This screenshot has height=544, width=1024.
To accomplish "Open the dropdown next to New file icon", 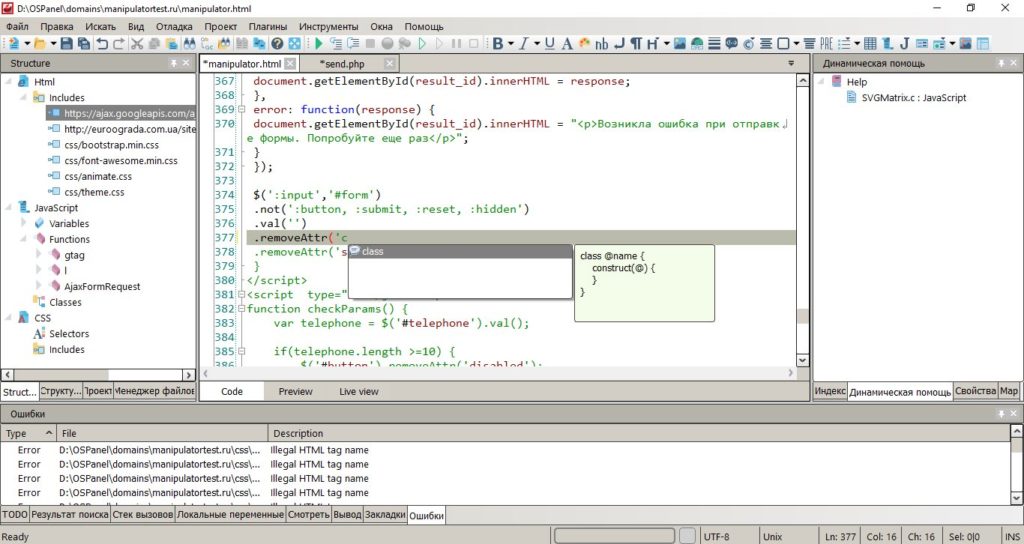I will 27,44.
